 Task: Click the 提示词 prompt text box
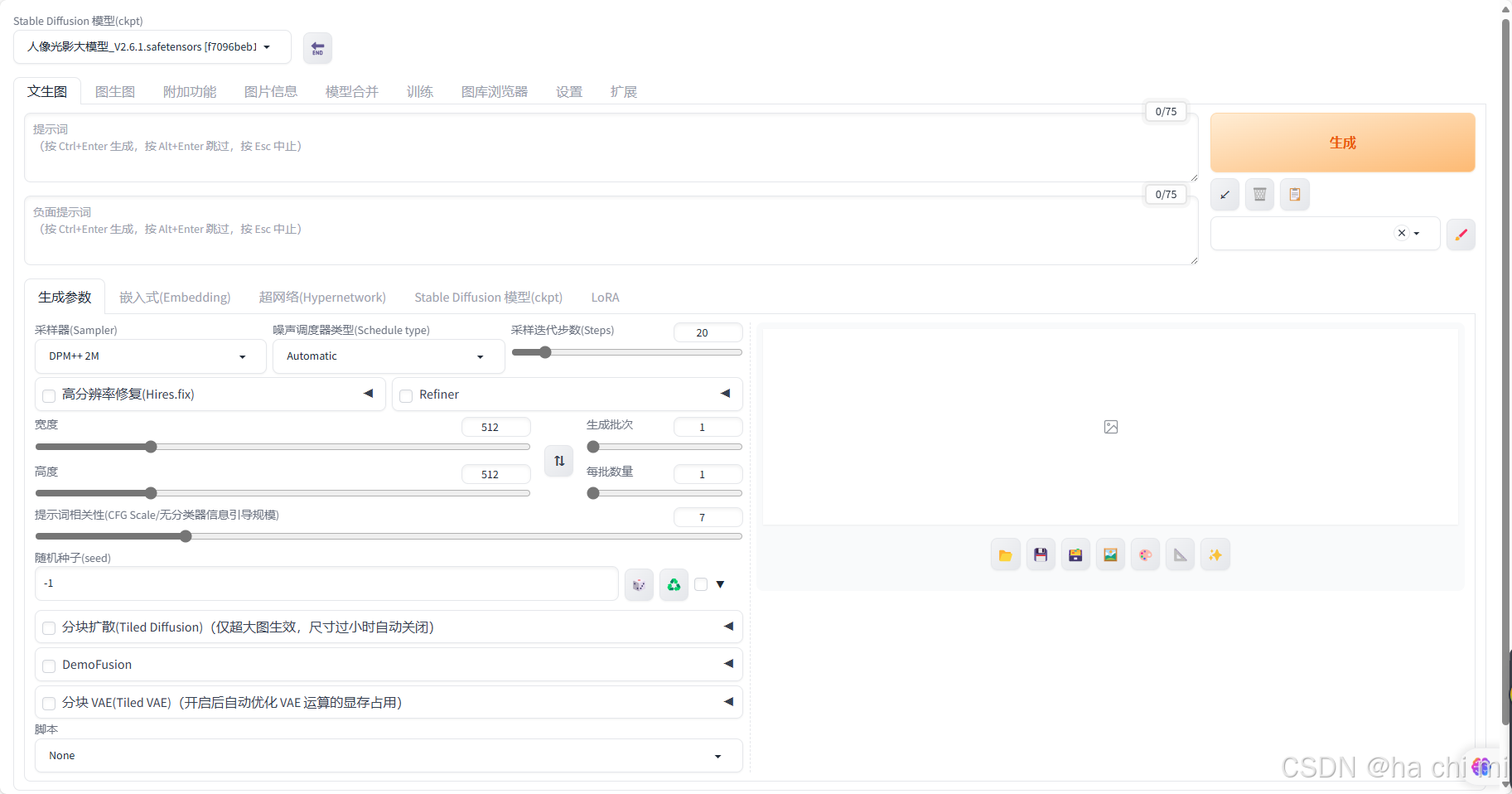point(611,148)
